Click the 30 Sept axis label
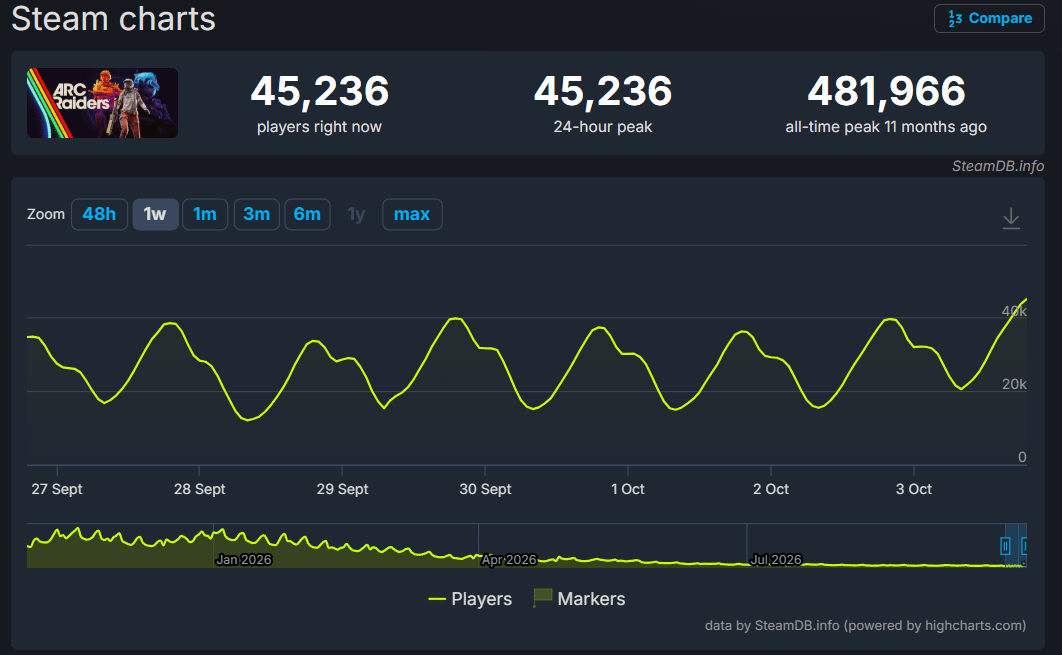The image size is (1062, 655). (485, 489)
